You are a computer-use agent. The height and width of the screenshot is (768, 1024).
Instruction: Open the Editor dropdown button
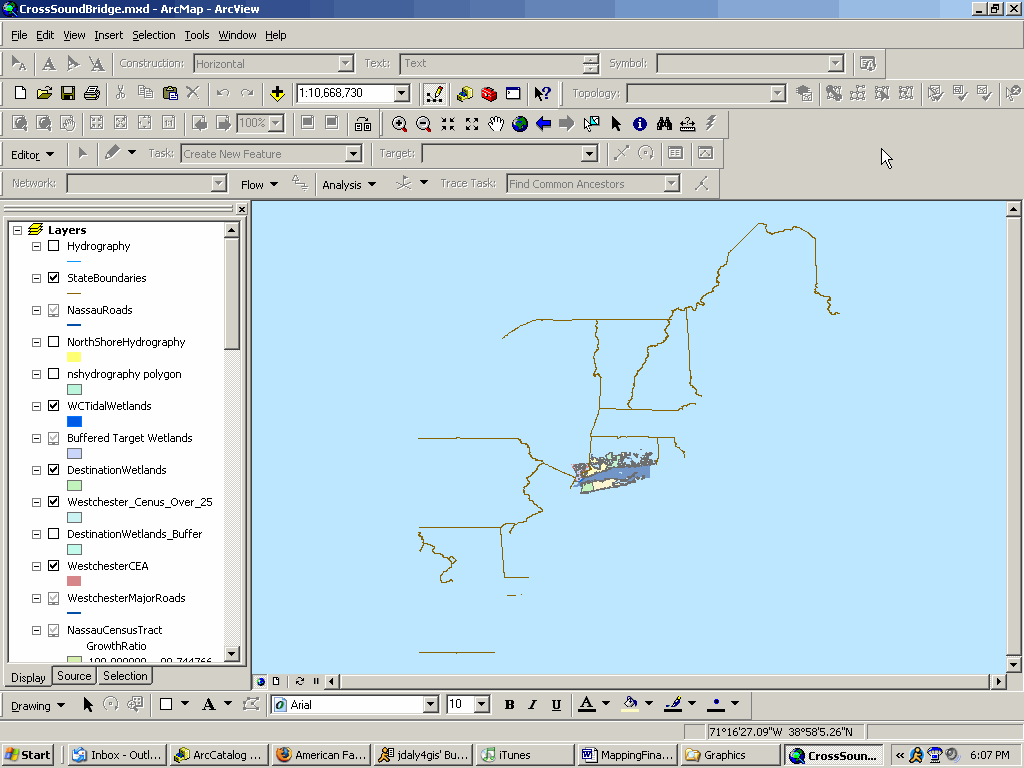click(x=32, y=154)
